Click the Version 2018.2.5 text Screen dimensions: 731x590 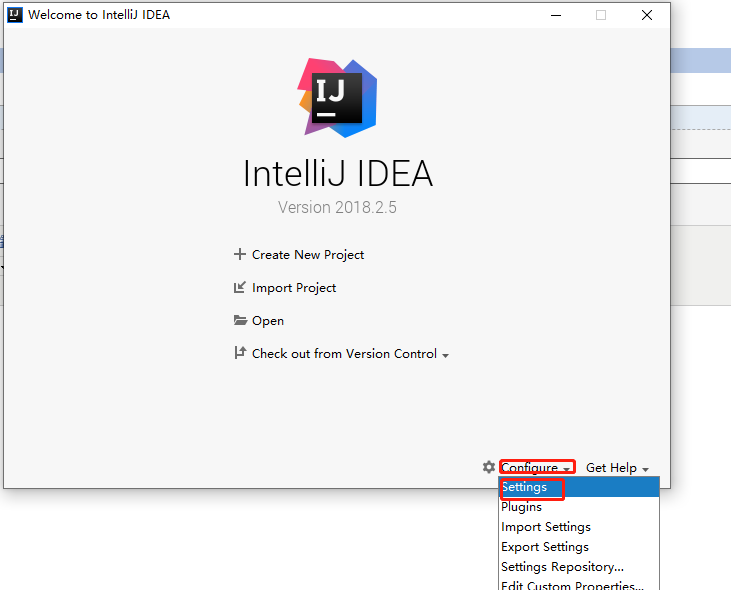337,207
